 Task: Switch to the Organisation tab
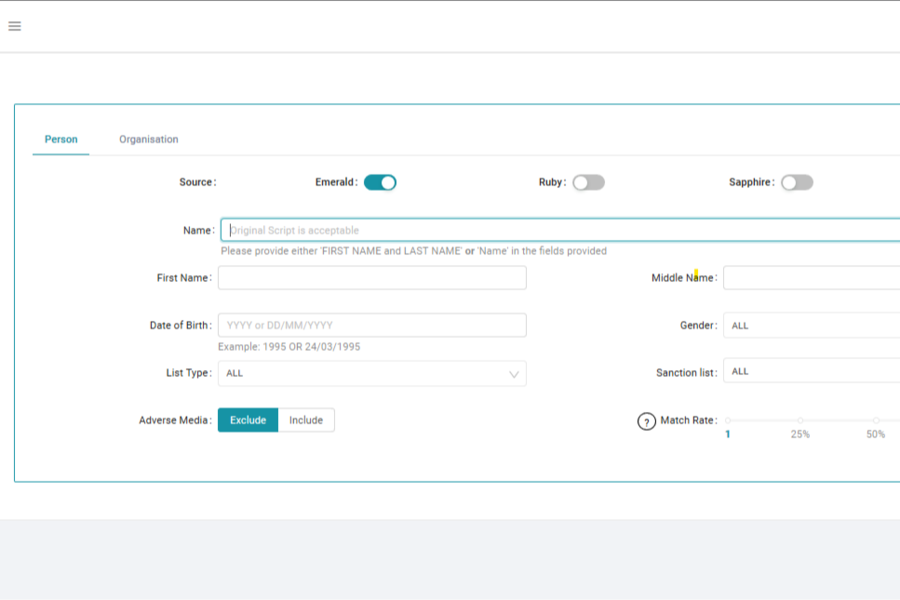148,139
